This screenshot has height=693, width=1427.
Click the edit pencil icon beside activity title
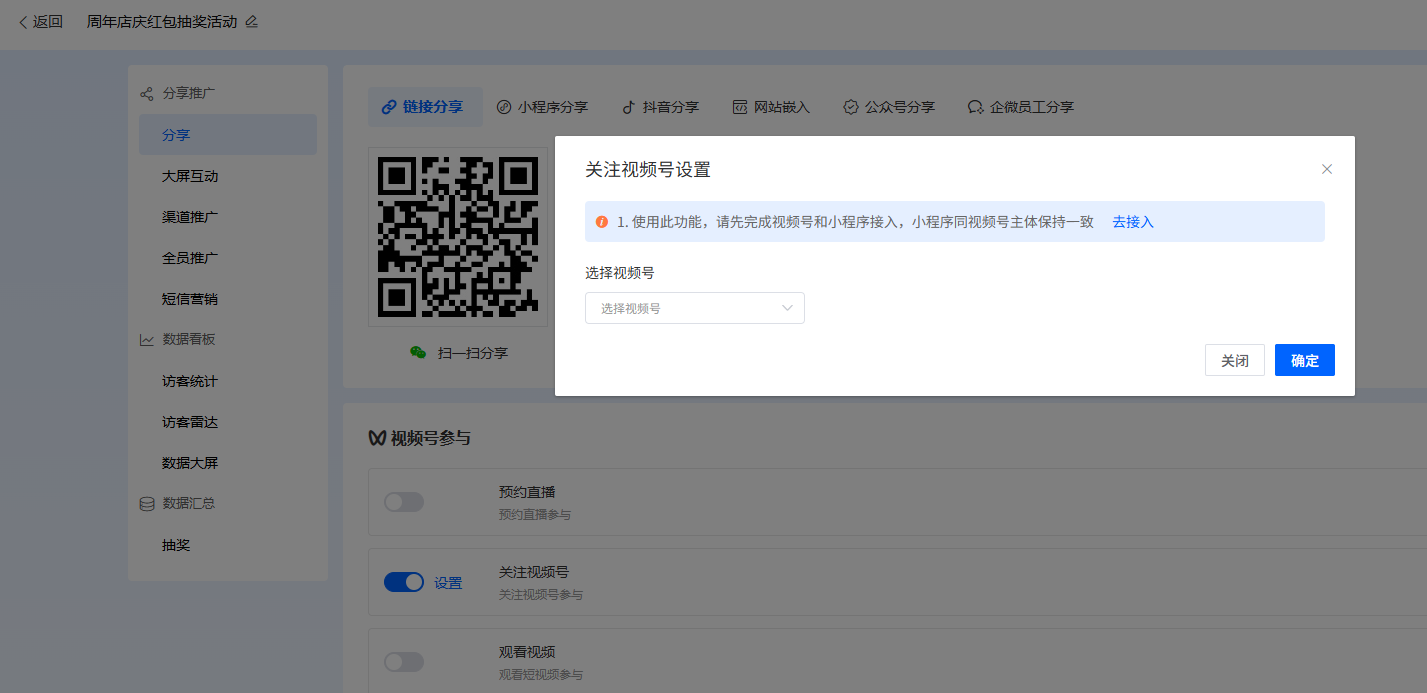pyautogui.click(x=251, y=21)
